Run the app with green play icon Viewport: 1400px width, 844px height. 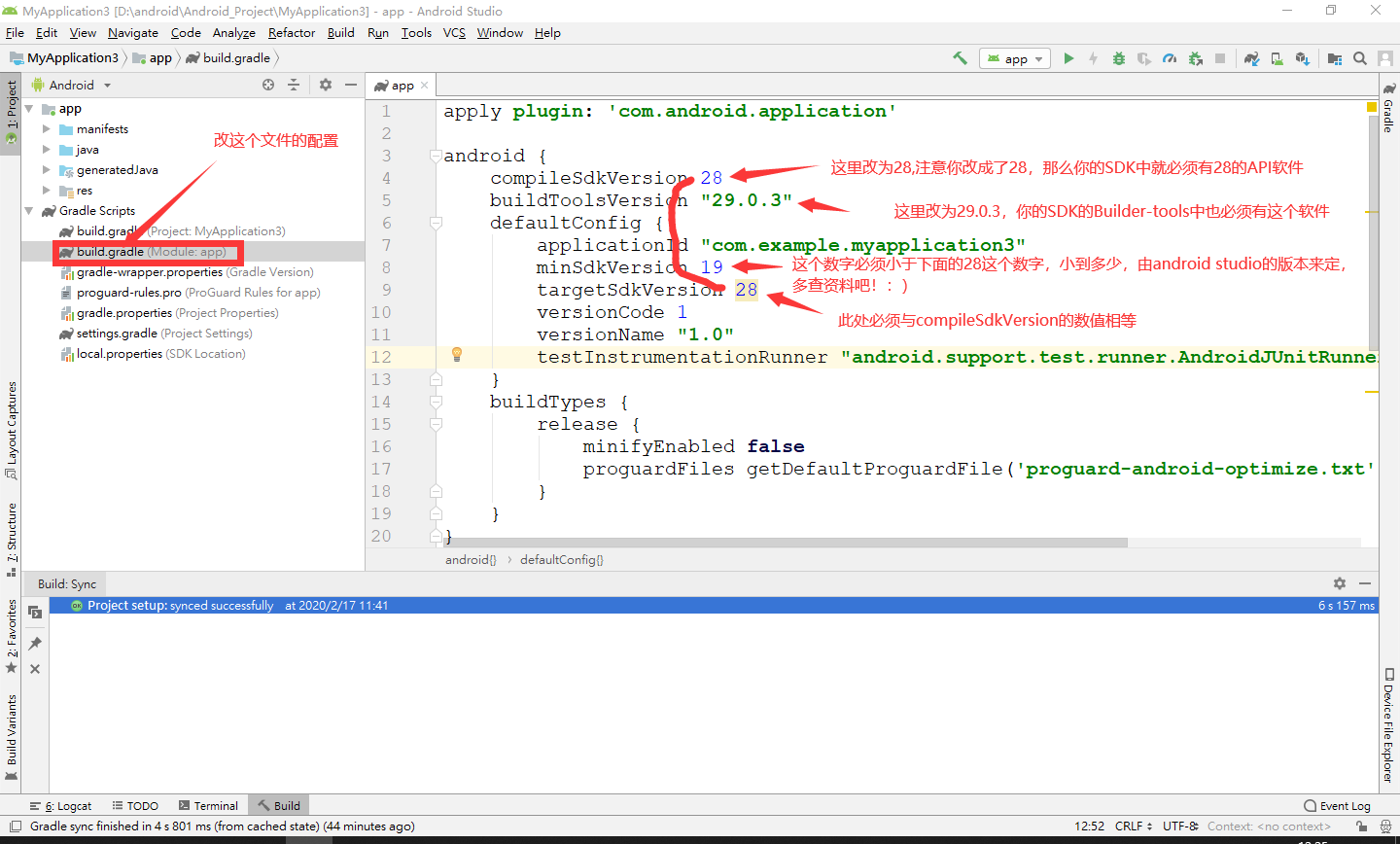click(1068, 58)
